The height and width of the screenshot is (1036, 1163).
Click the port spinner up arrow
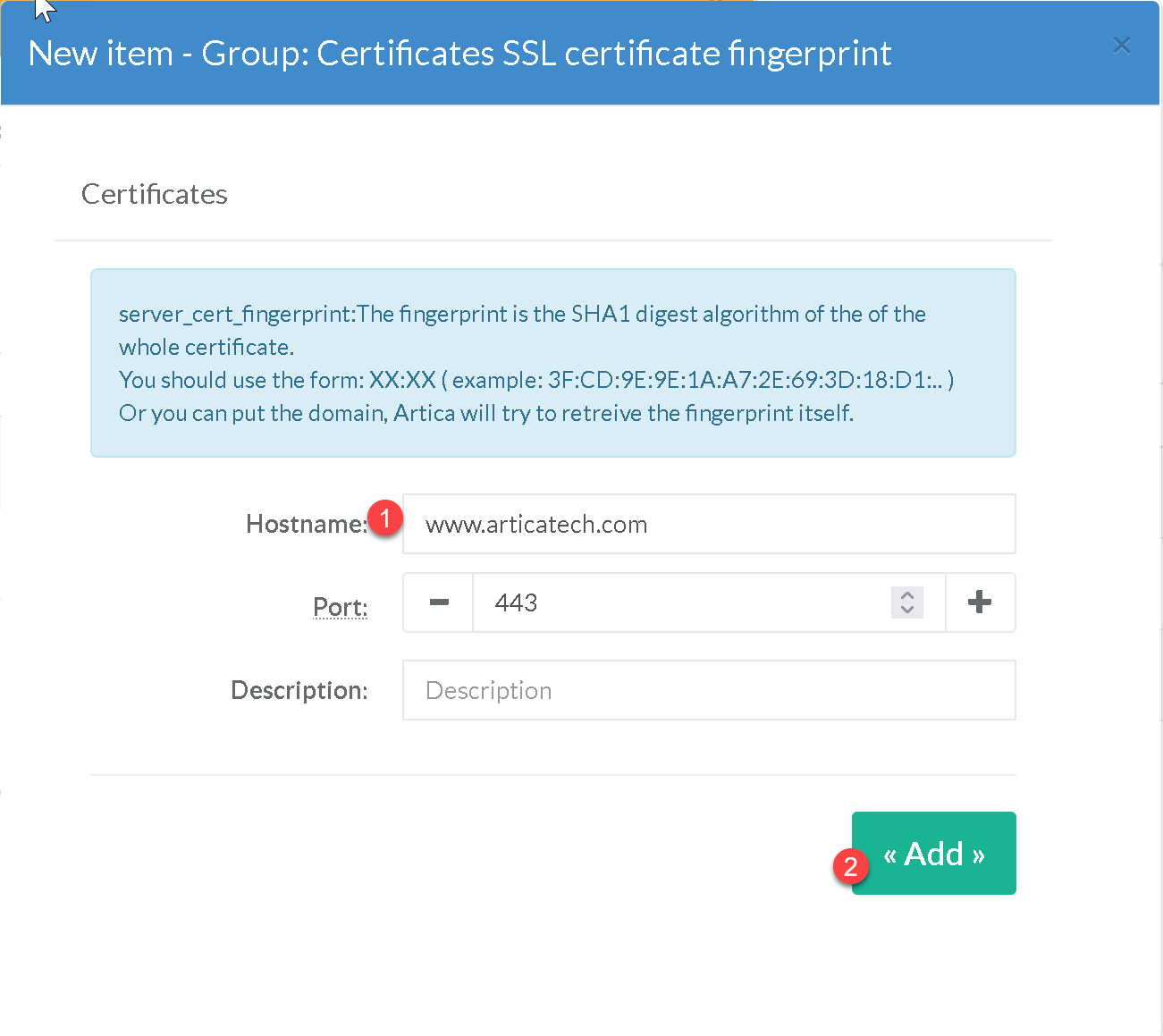pos(906,595)
